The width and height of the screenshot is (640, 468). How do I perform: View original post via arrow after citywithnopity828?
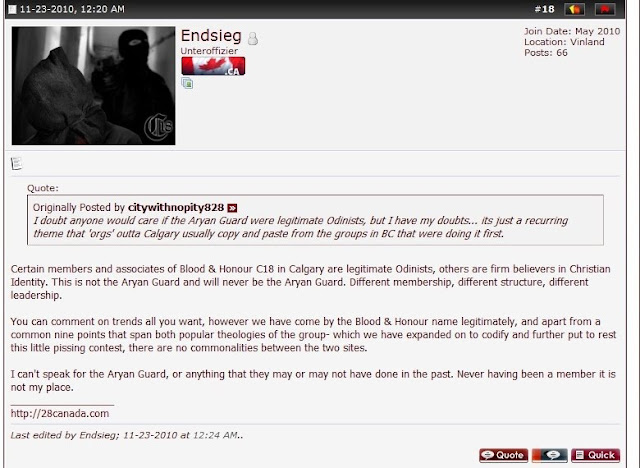(x=232, y=208)
